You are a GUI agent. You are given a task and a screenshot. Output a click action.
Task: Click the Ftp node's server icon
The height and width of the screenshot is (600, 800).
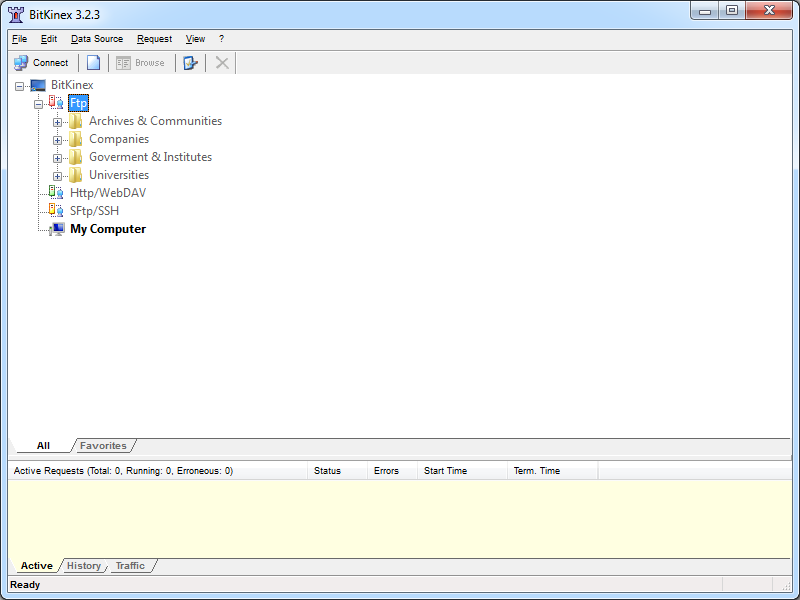(56, 103)
